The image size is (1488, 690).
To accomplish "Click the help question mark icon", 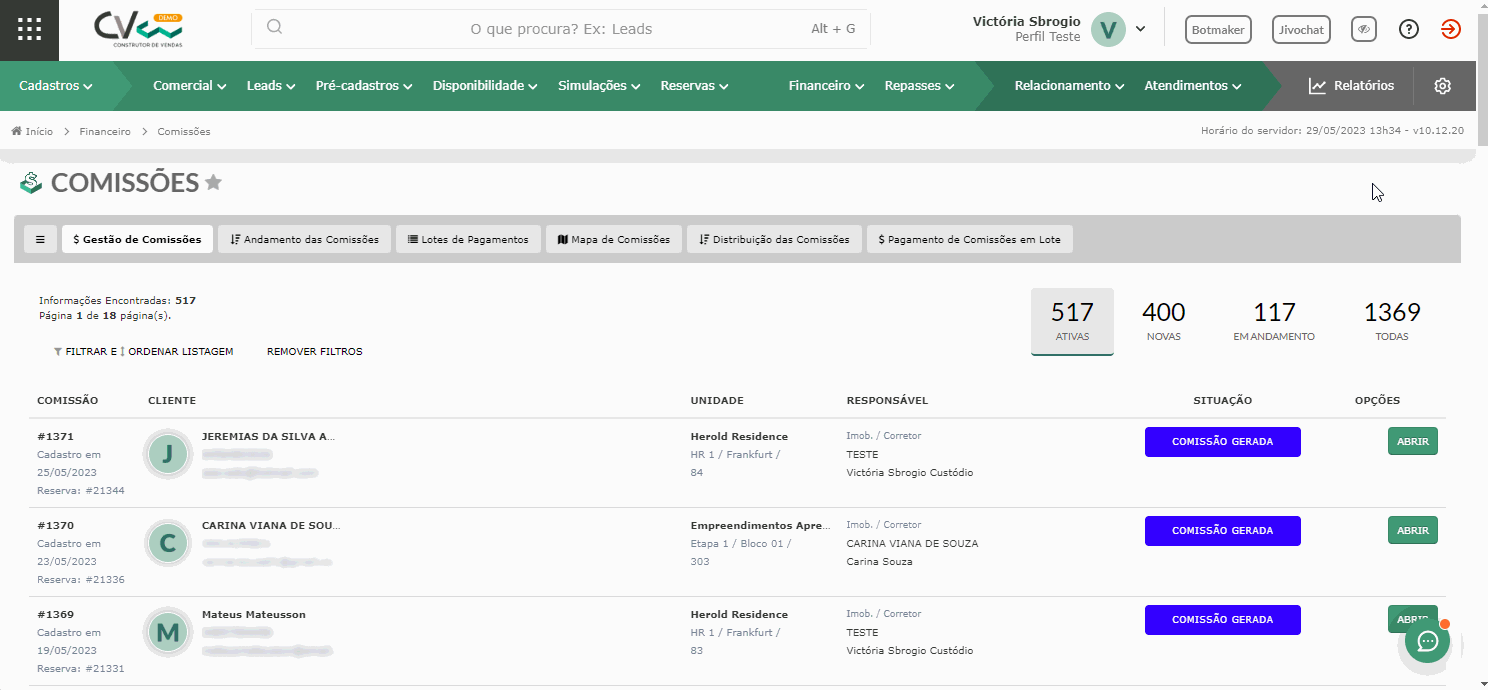I will pos(1409,30).
